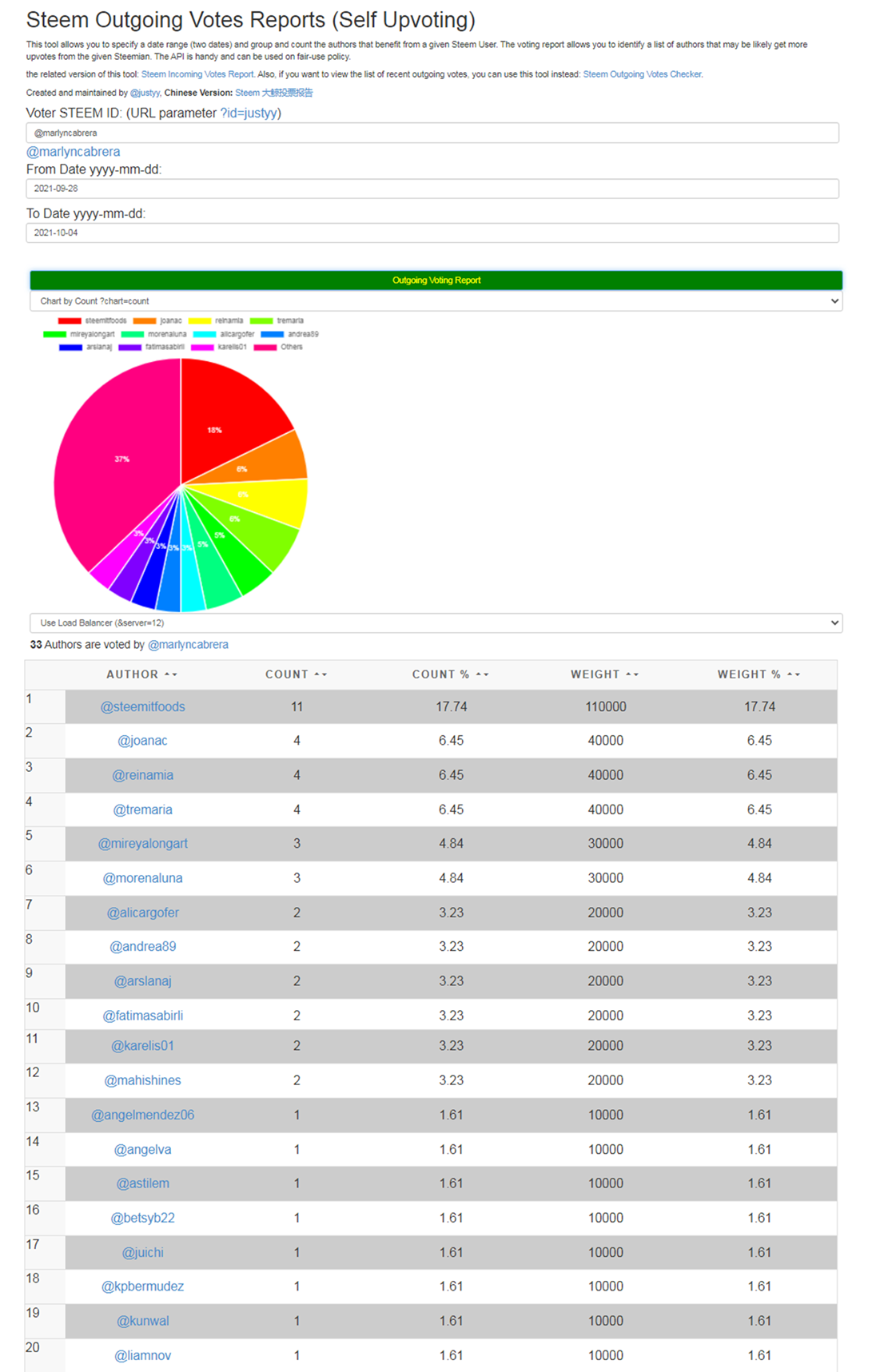Open the @arslanaj author link
Image resolution: width=872 pixels, height=1372 pixels.
[x=142, y=980]
